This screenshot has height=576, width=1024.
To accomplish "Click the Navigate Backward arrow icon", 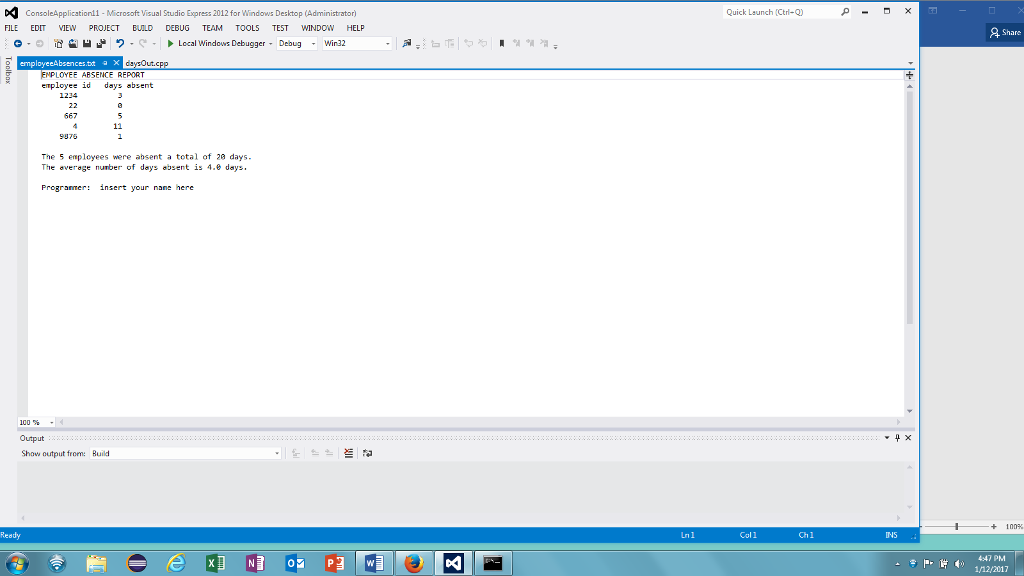I will 18,43.
